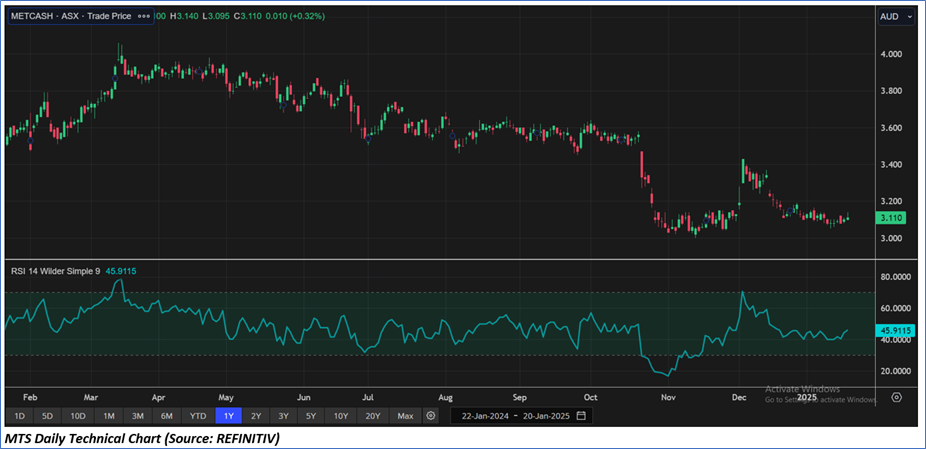Click the May month label on the time axis

227,397
